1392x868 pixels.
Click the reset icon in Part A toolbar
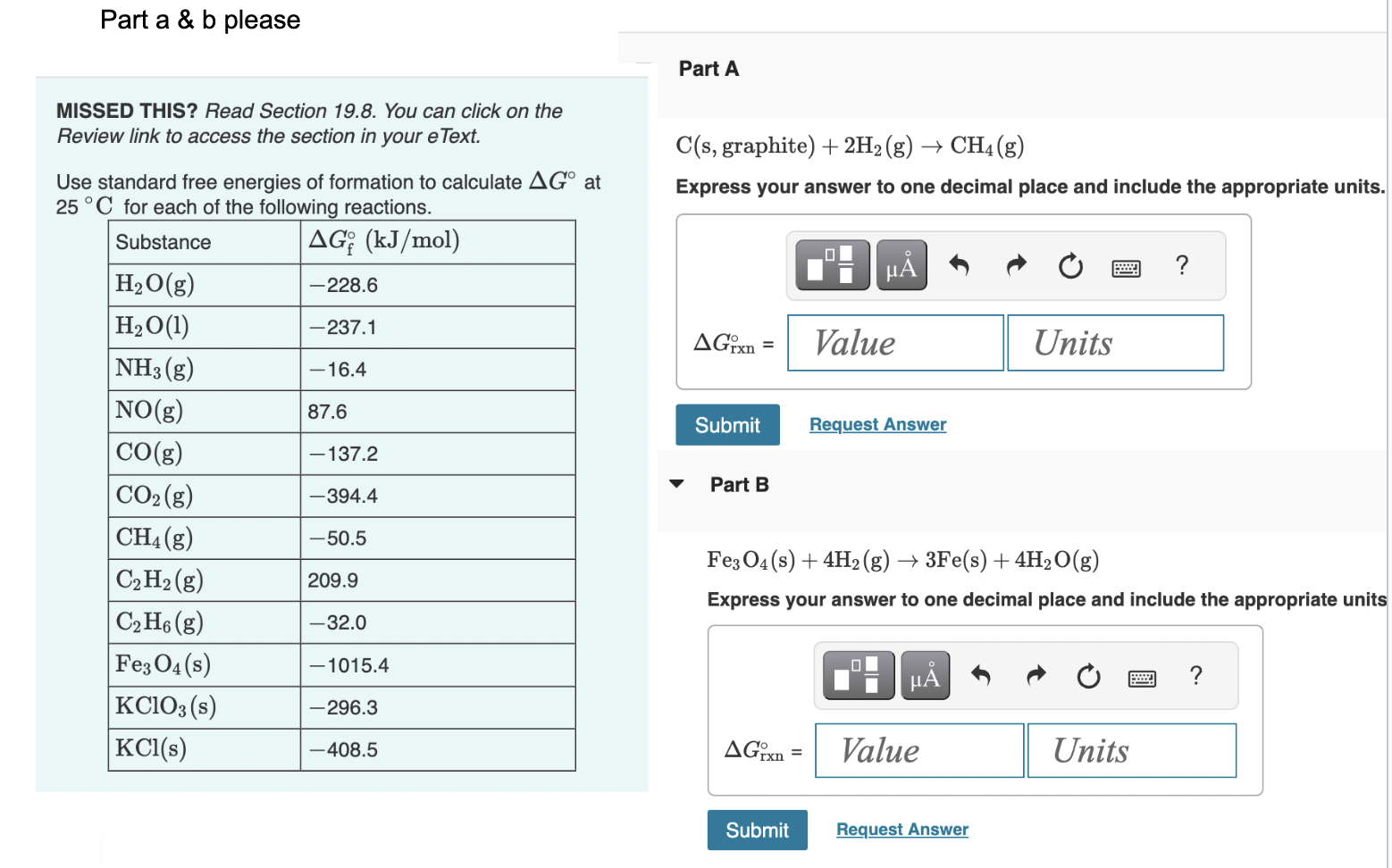(x=1070, y=266)
